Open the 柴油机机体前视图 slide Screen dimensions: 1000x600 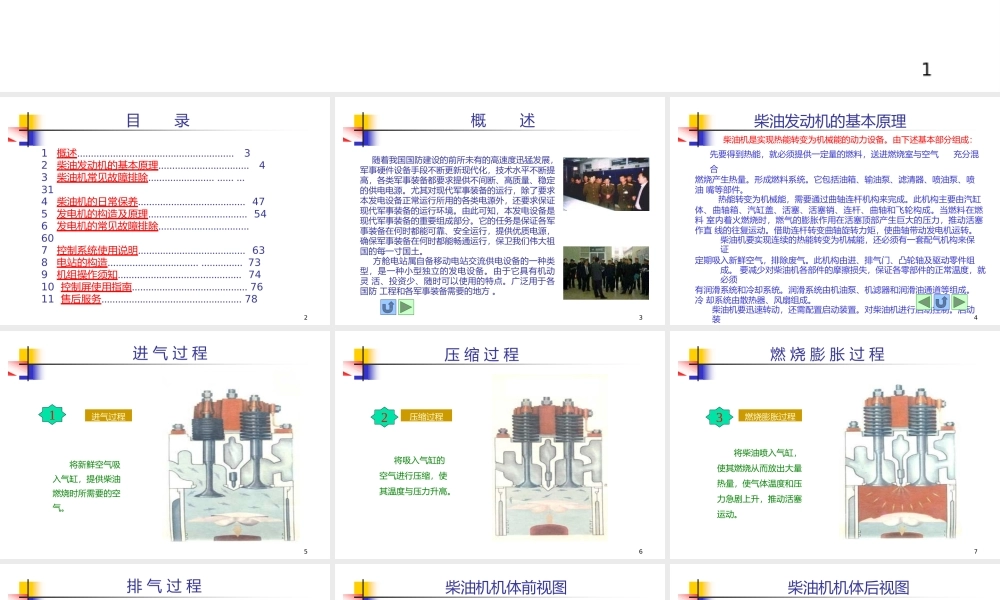(x=500, y=582)
